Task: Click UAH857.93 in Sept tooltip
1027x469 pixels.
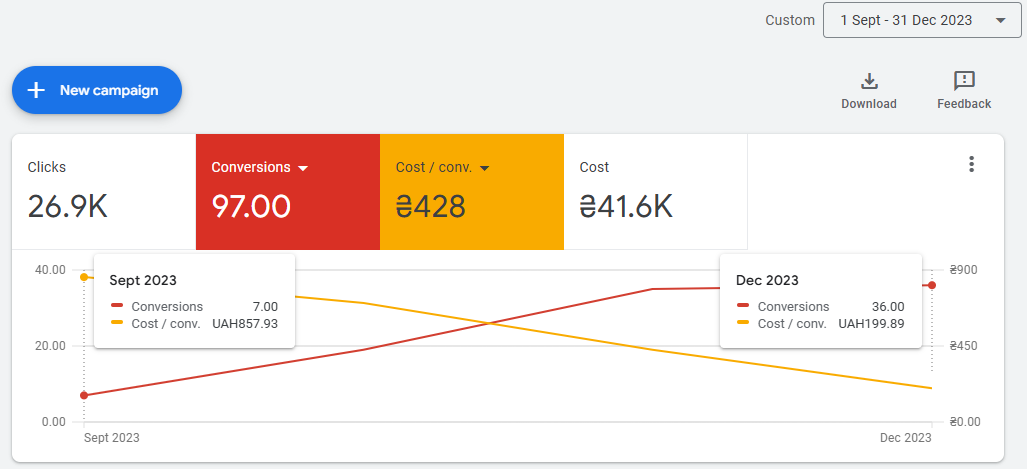Action: point(245,324)
